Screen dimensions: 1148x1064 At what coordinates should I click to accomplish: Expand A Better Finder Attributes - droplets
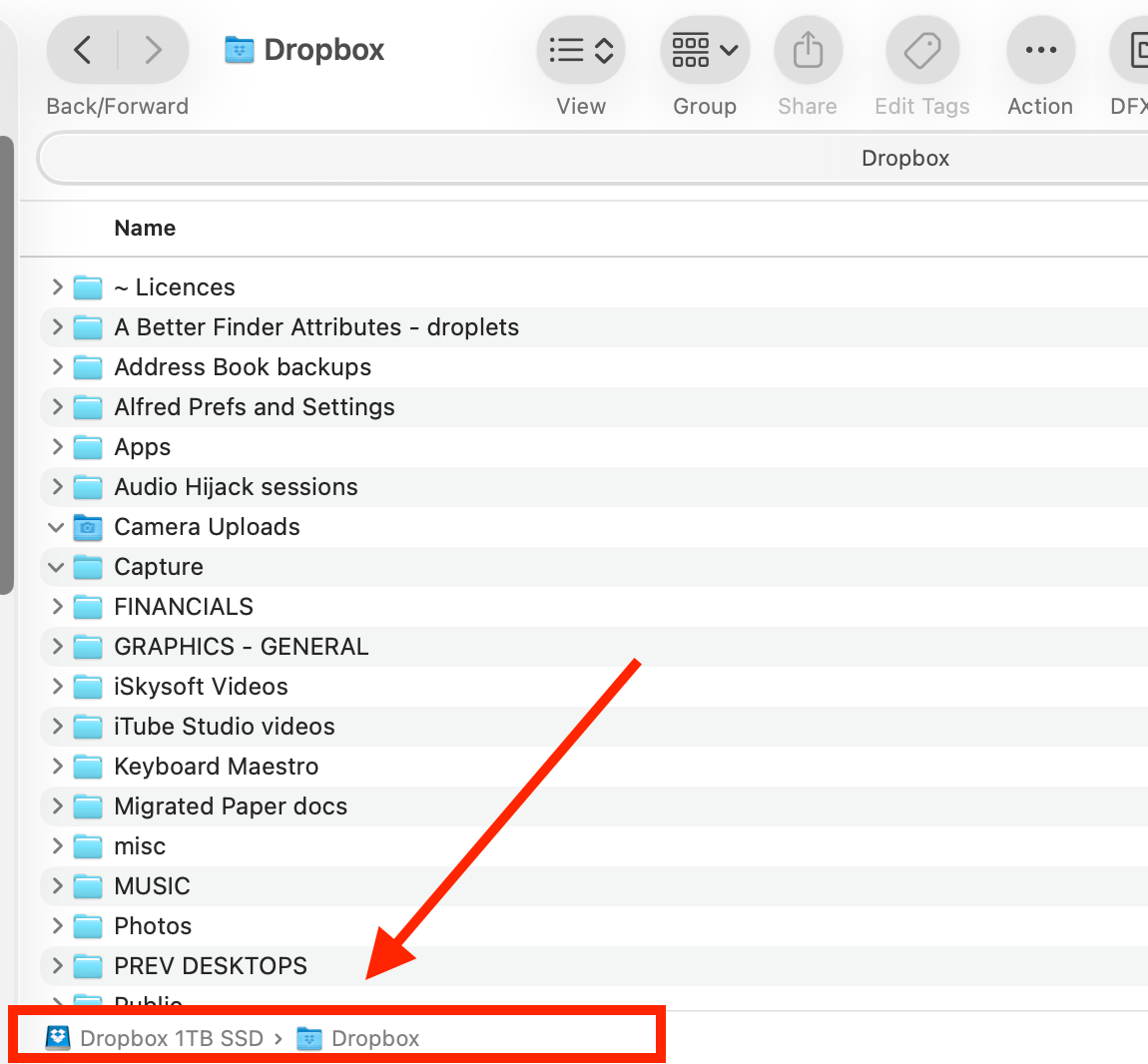point(57,326)
